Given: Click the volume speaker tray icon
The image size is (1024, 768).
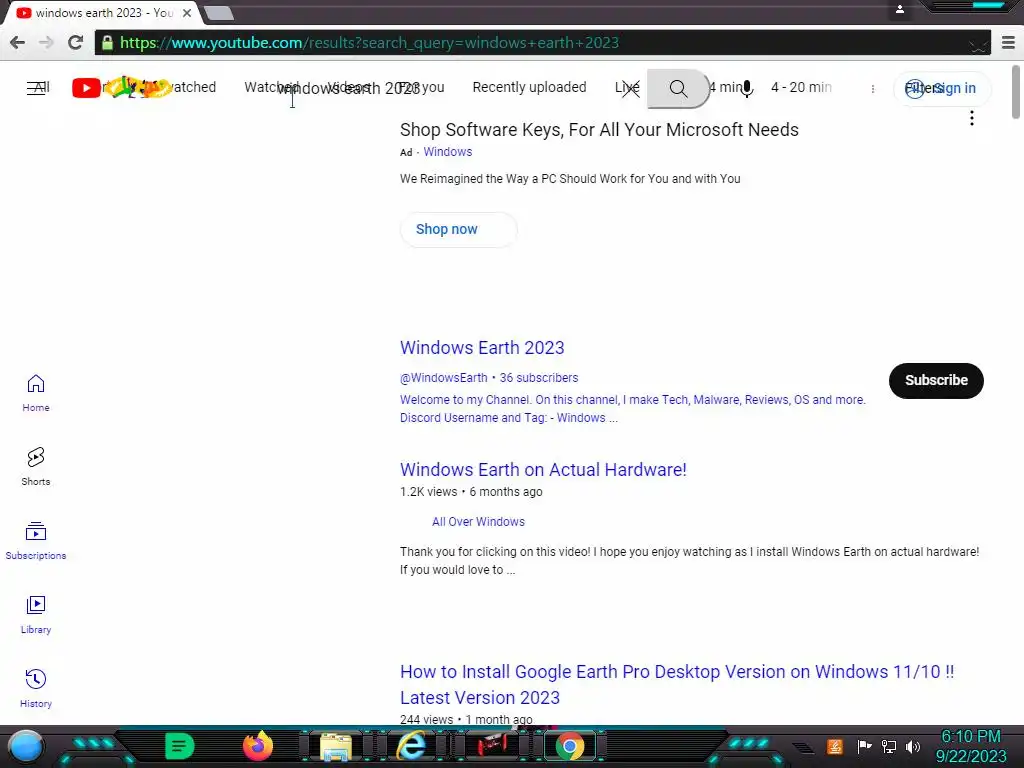Looking at the screenshot, I should coord(913,746).
